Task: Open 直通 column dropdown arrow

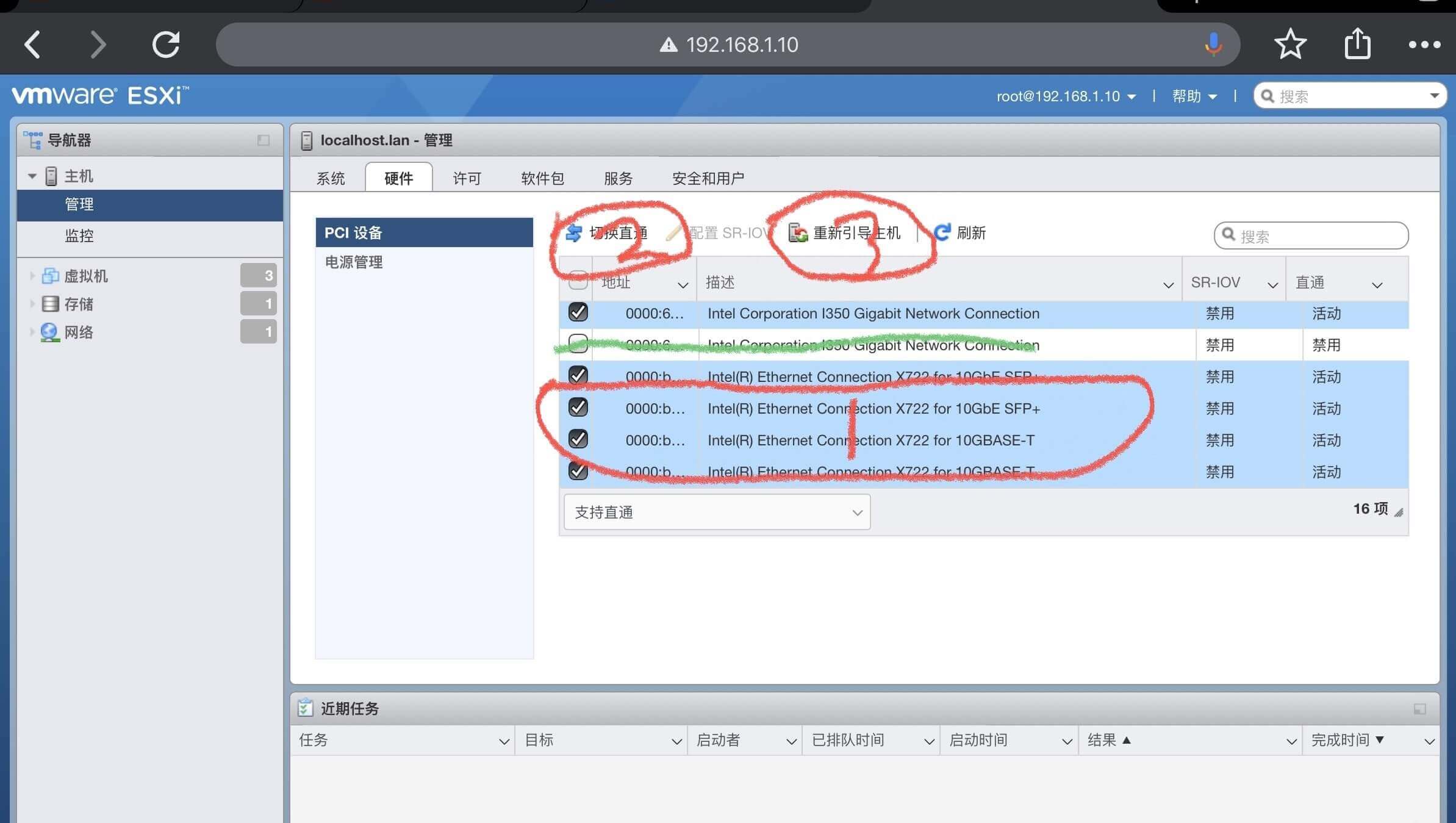Action: pos(1377,285)
